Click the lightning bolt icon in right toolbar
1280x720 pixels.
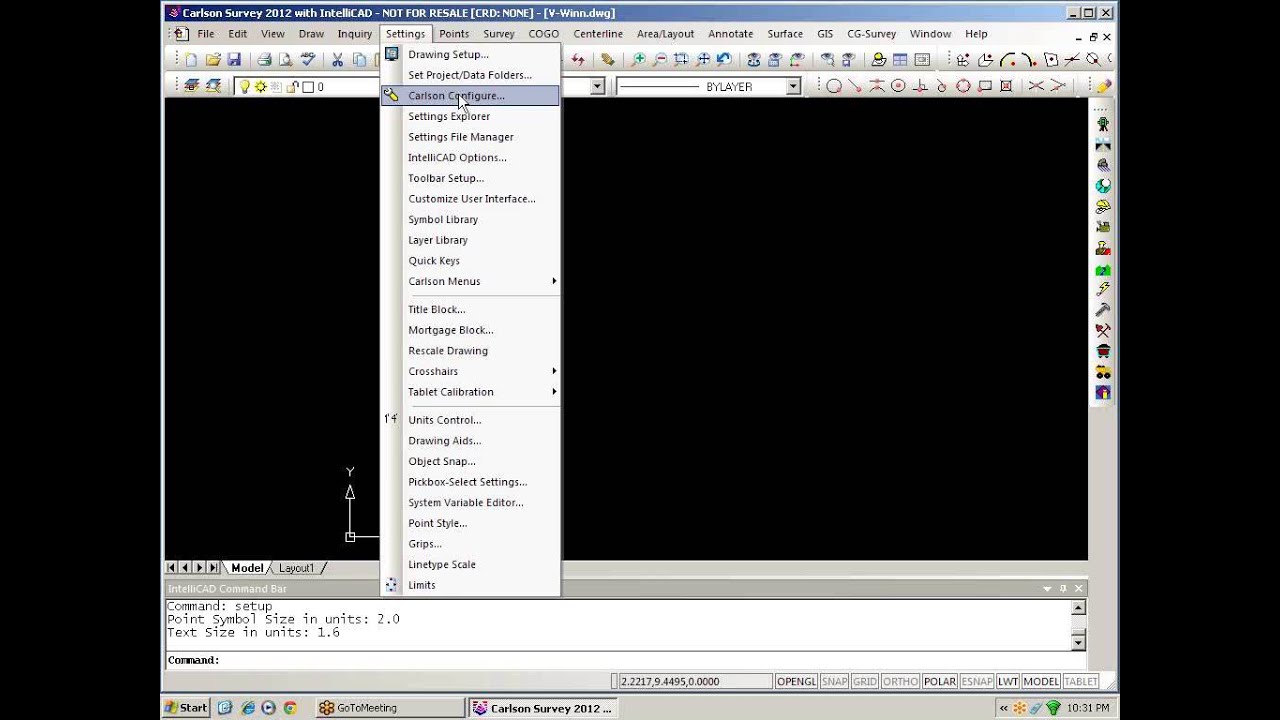[x=1103, y=289]
